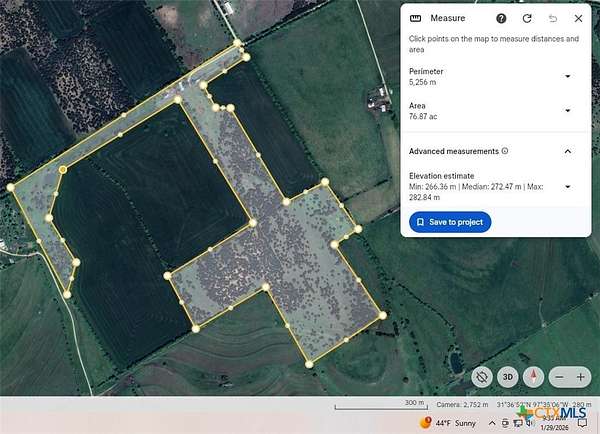600x434 pixels.
Task: Click the undo last point arrow
Action: point(553,18)
